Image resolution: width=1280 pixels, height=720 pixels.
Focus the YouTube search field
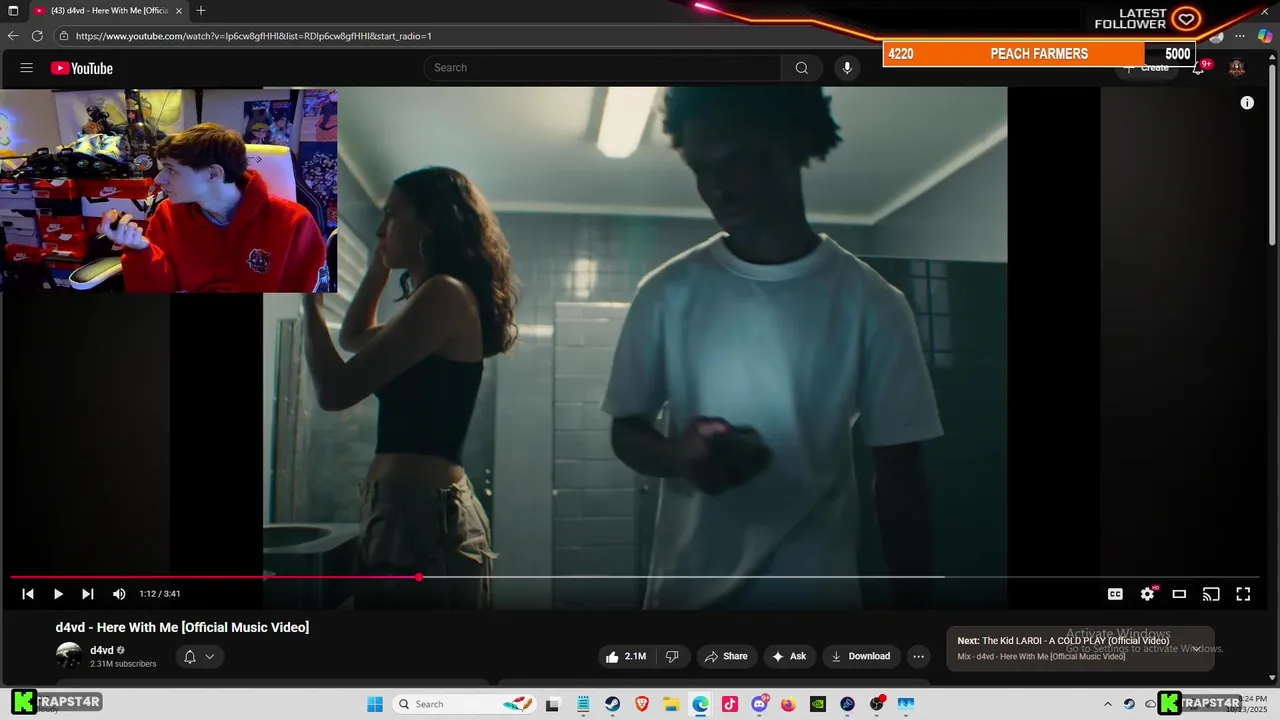click(602, 68)
